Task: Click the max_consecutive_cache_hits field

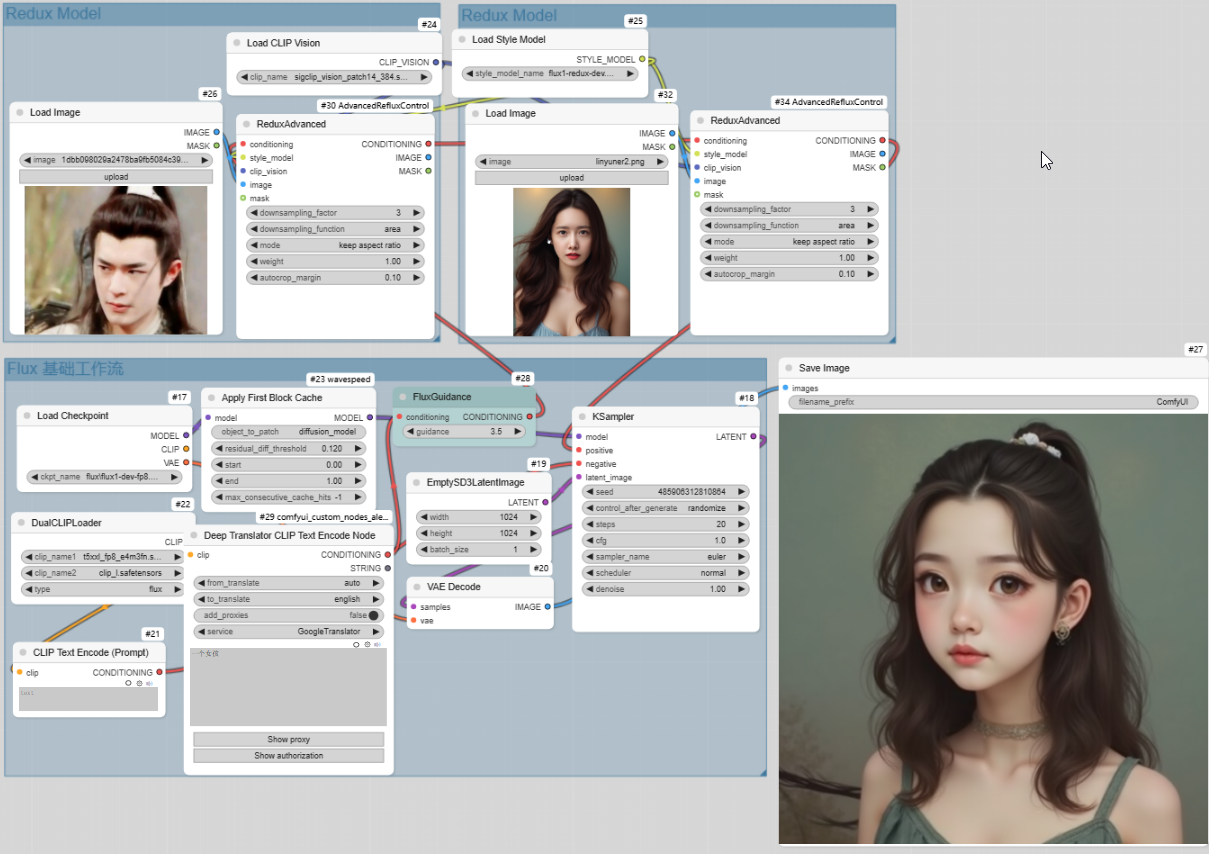Action: click(x=288, y=497)
